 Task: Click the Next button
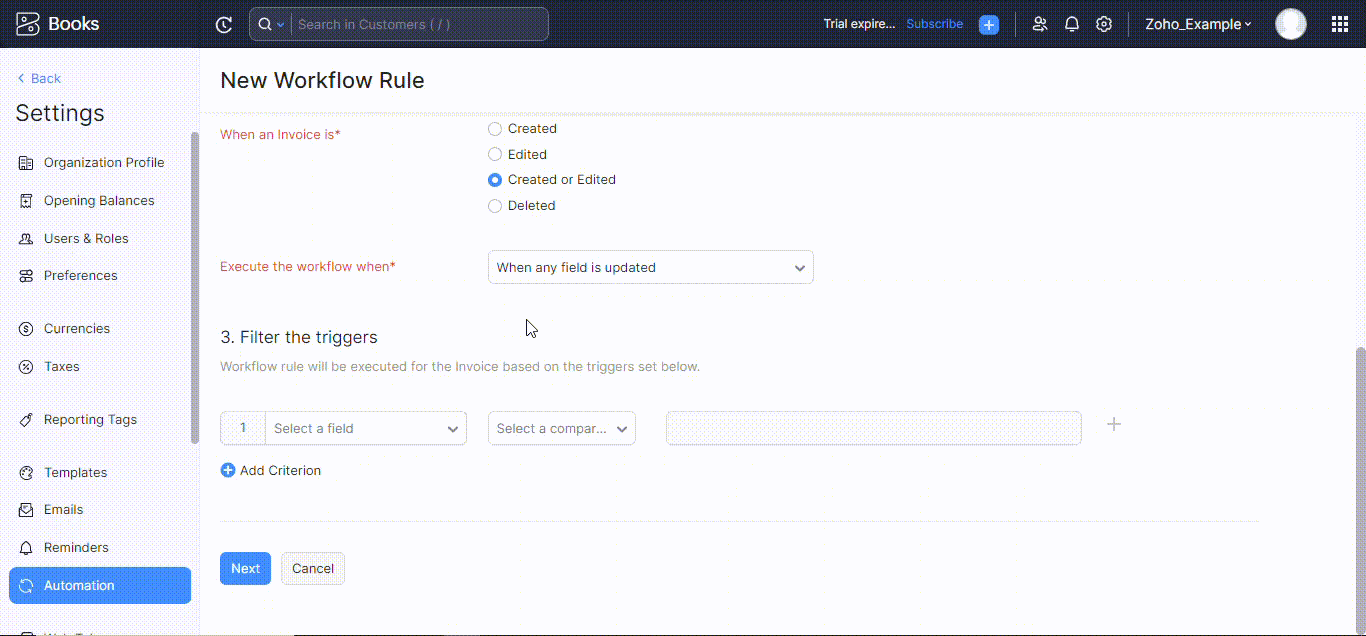coord(245,568)
